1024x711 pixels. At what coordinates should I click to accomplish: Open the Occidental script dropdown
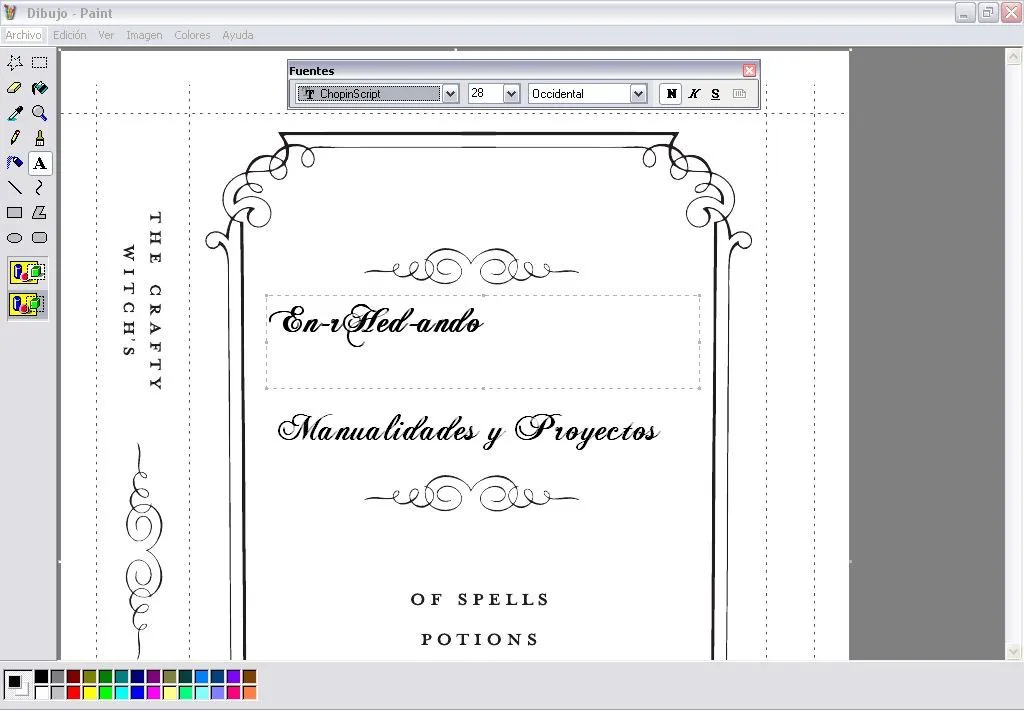(x=637, y=93)
